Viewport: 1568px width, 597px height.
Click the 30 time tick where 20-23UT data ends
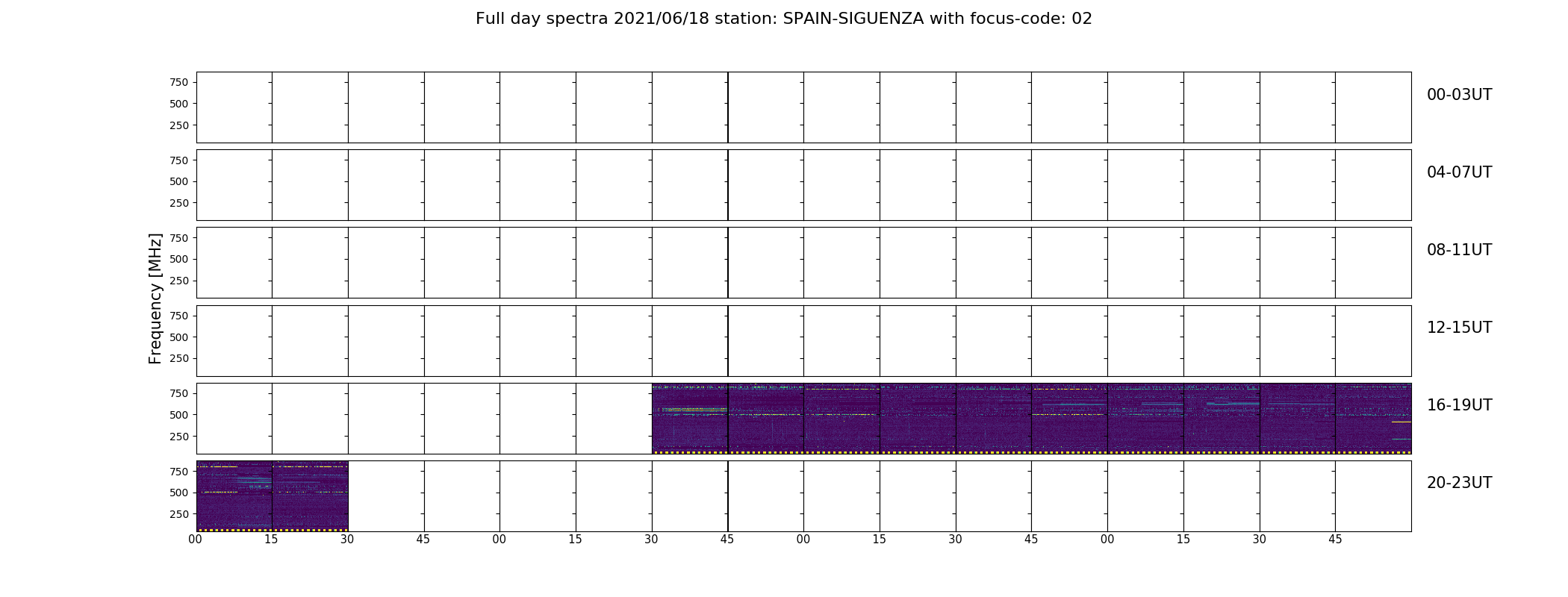347,540
